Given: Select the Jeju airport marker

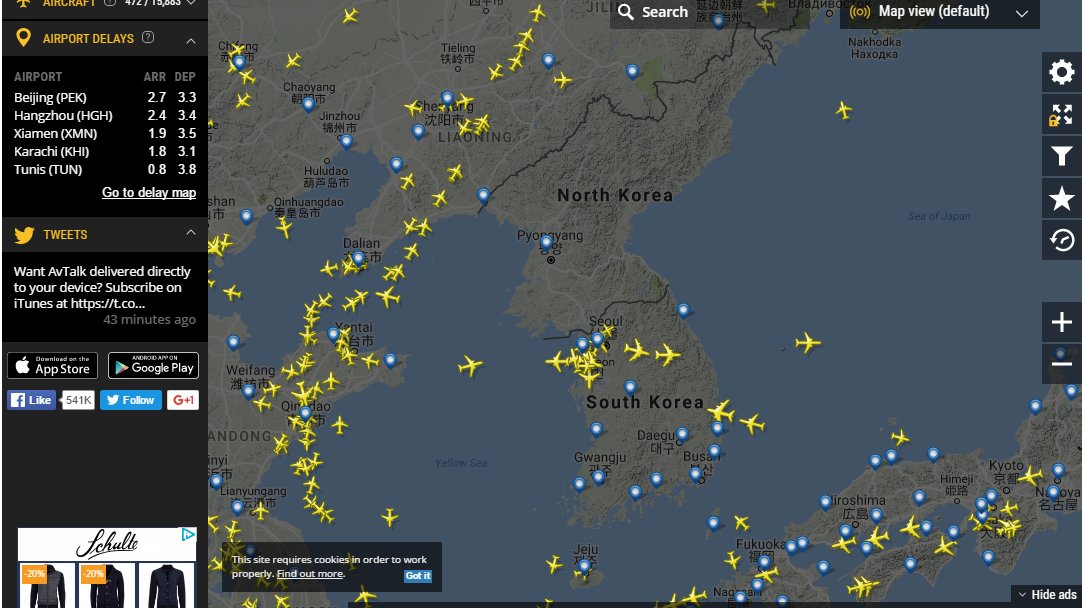Looking at the screenshot, I should coord(585,566).
